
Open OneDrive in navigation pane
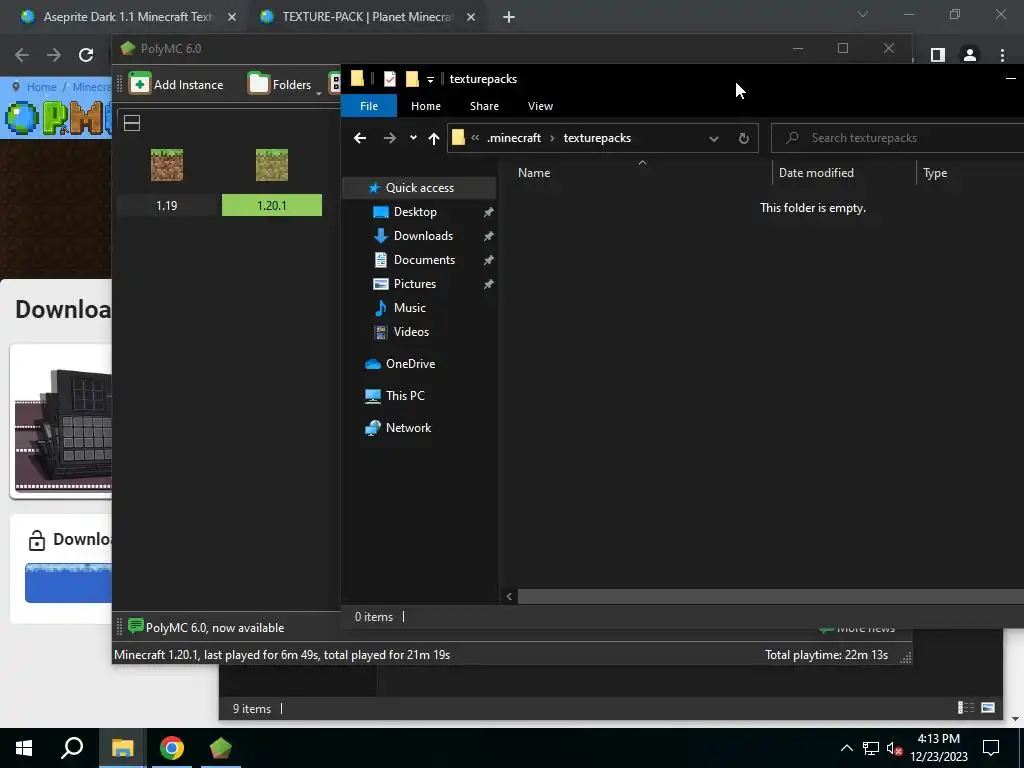[x=410, y=364]
